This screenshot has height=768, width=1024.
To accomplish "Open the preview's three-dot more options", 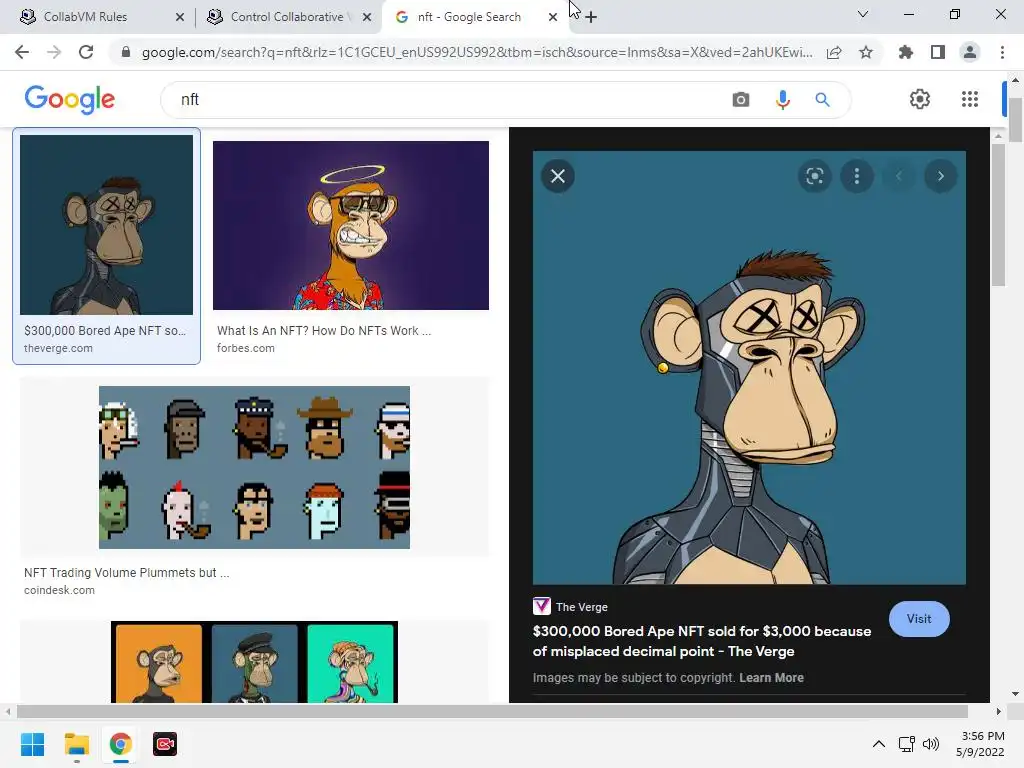I will [857, 176].
